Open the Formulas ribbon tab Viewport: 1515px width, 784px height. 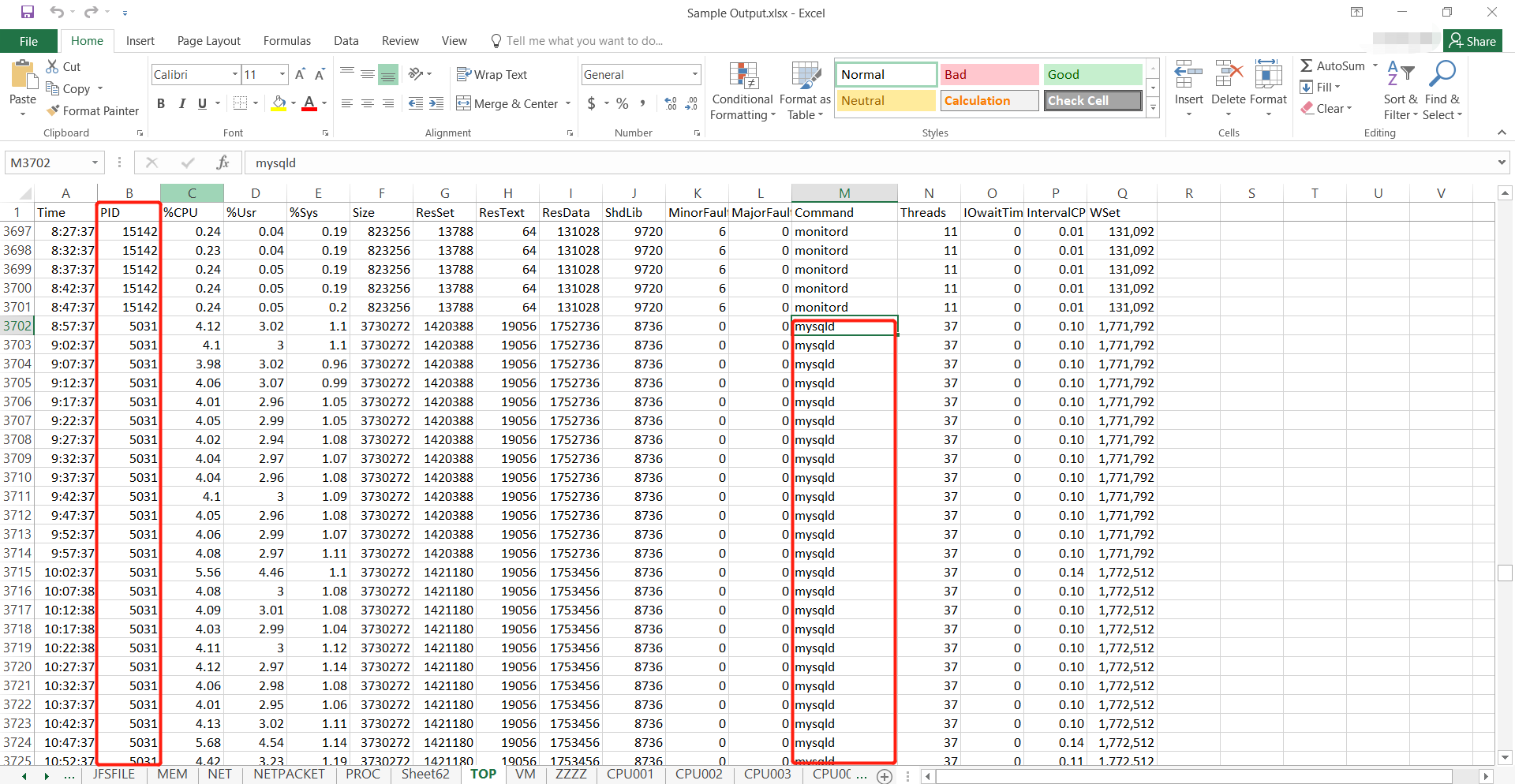(286, 41)
